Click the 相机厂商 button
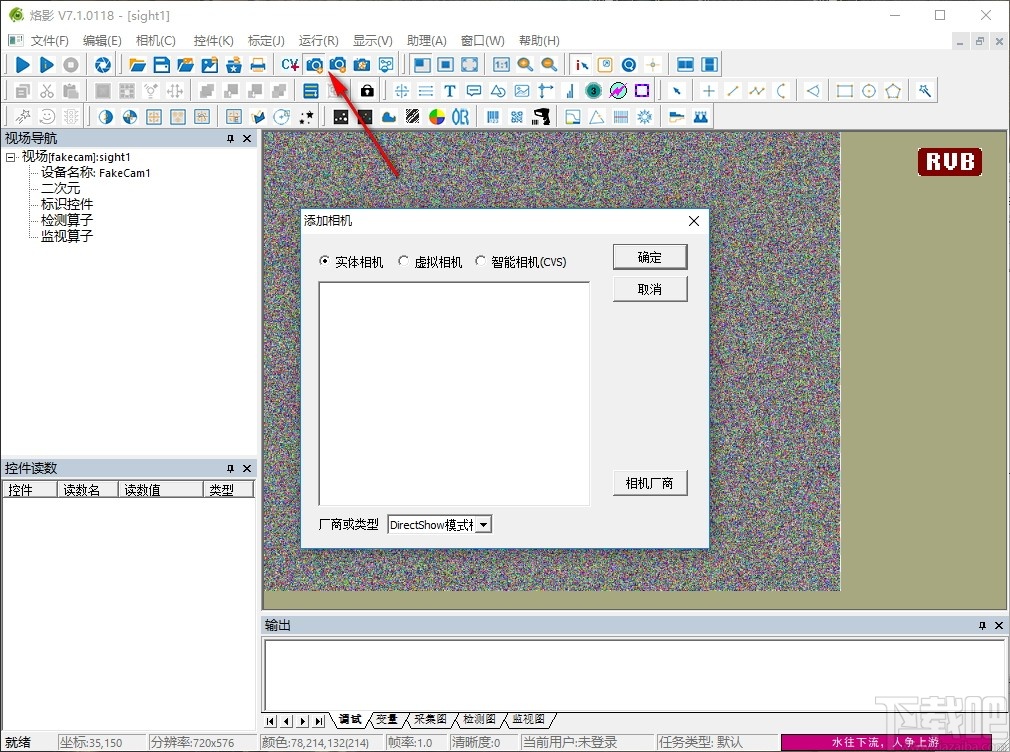 pyautogui.click(x=650, y=483)
